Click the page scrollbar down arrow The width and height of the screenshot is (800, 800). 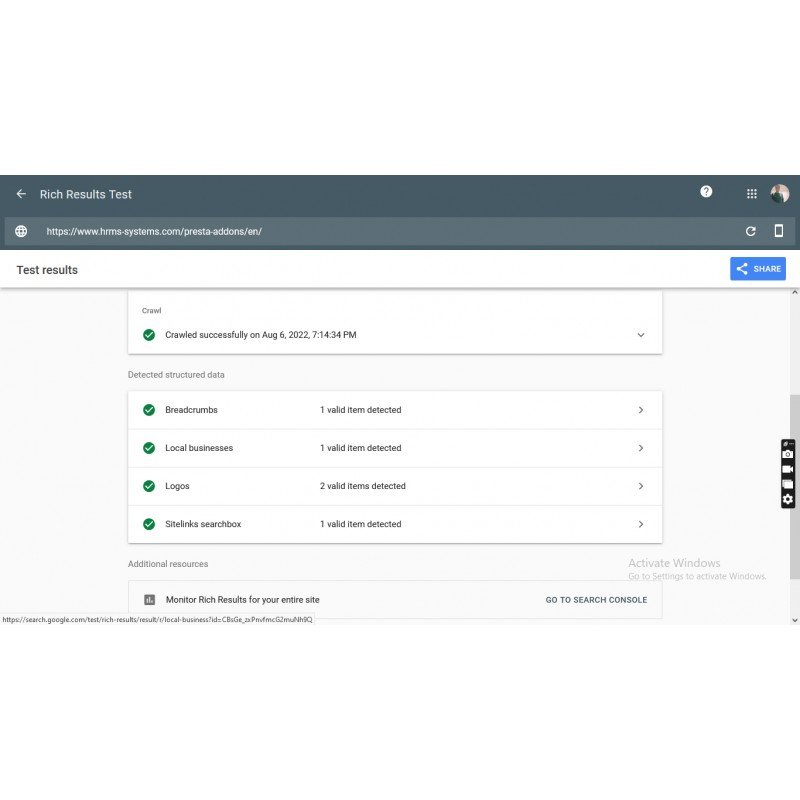coord(794,620)
